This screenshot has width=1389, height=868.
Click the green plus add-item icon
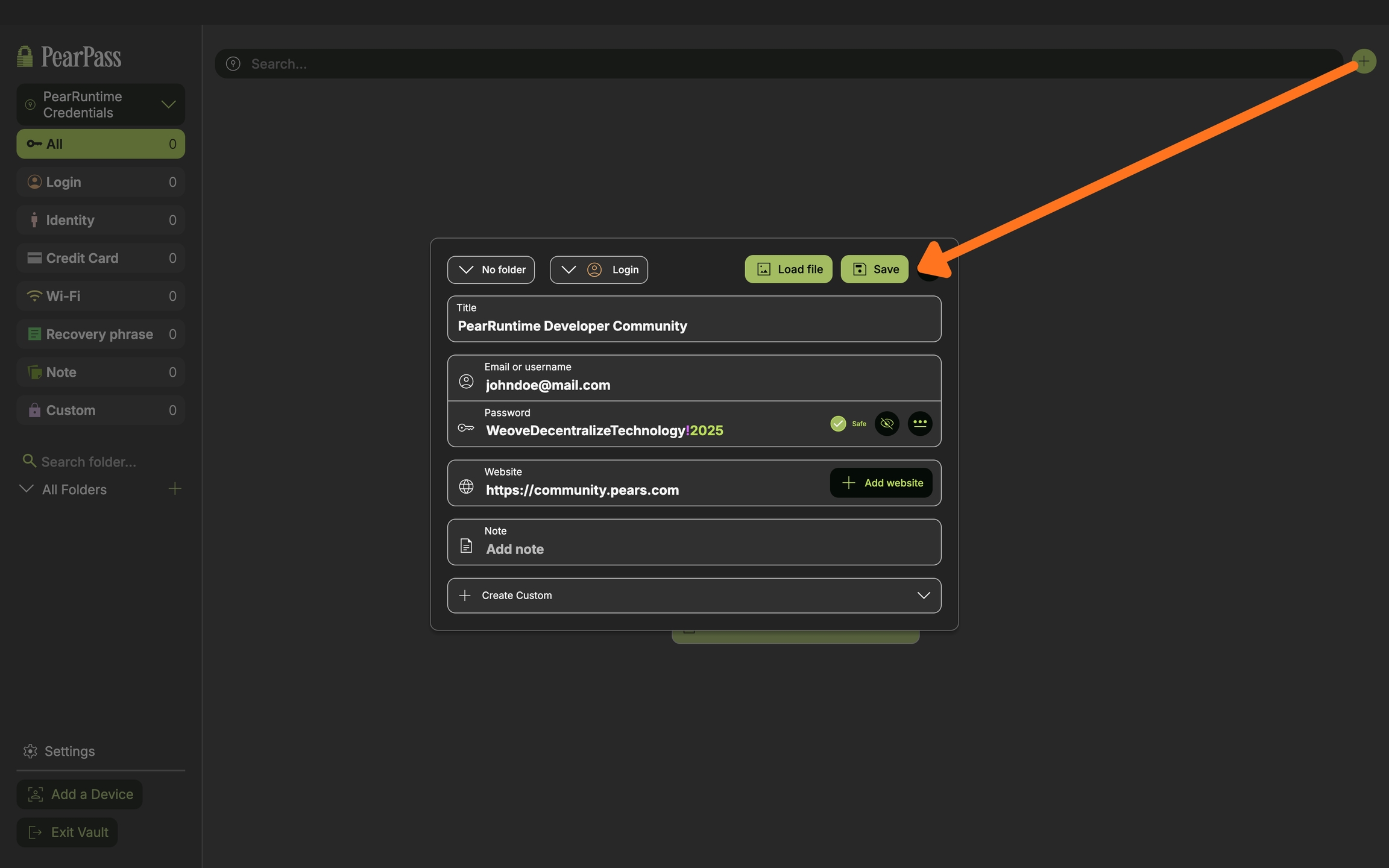(1364, 61)
